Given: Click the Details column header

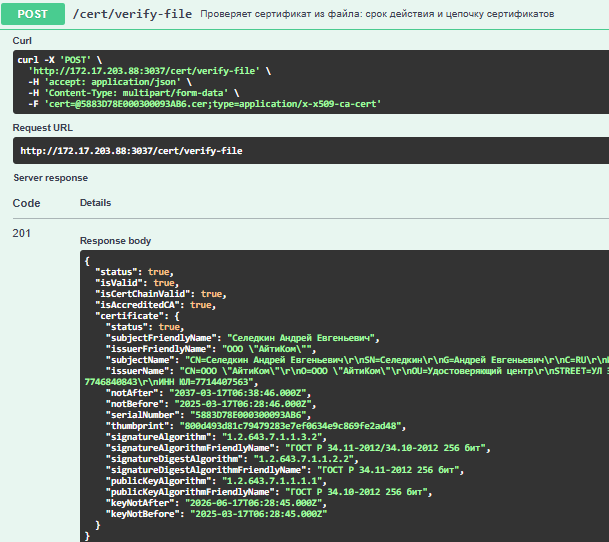Looking at the screenshot, I should pos(96,203).
